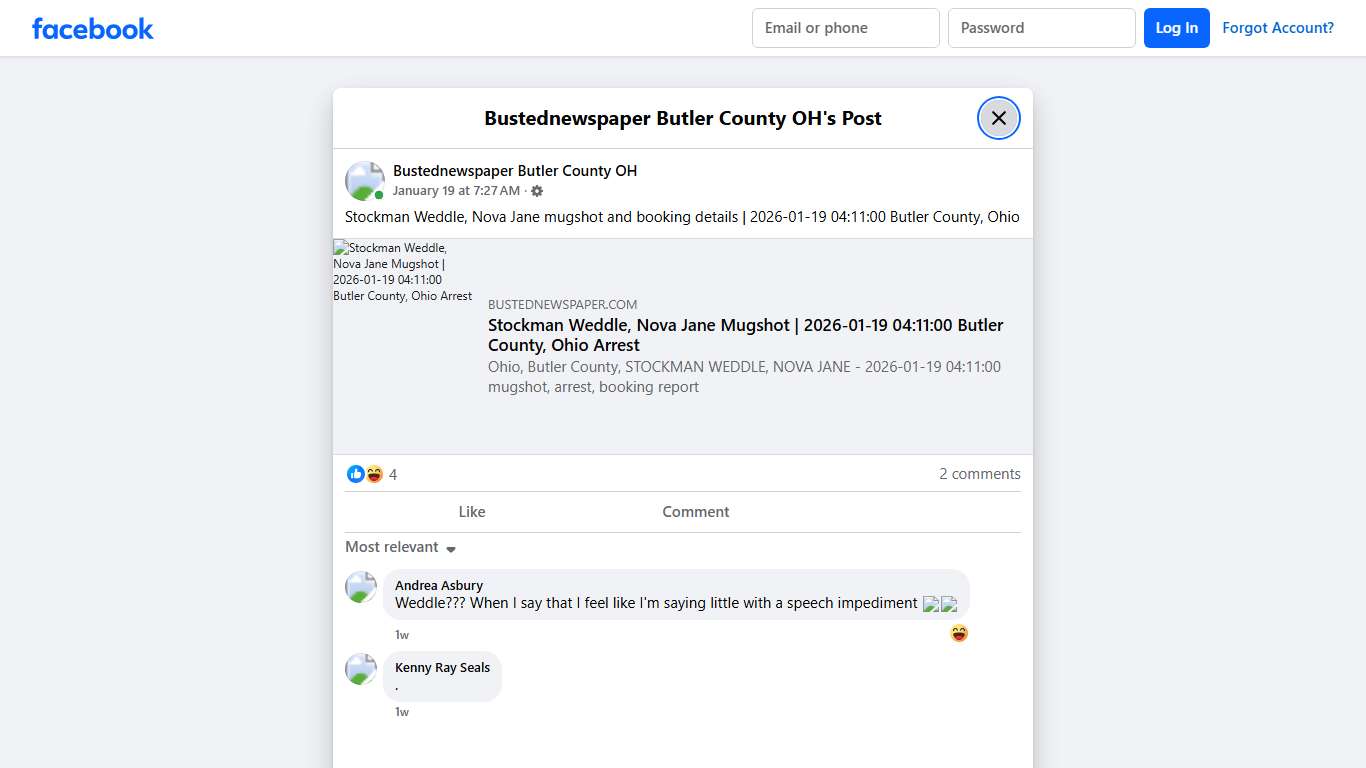The height and width of the screenshot is (768, 1366).
Task: Open the 2 comments link
Action: (x=979, y=474)
